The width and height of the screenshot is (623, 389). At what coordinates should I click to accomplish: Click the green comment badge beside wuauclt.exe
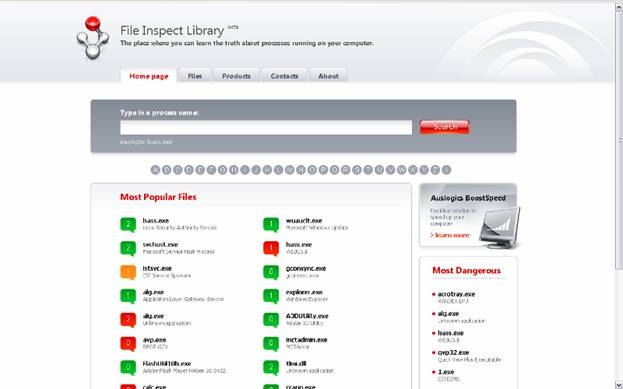pyautogui.click(x=271, y=224)
